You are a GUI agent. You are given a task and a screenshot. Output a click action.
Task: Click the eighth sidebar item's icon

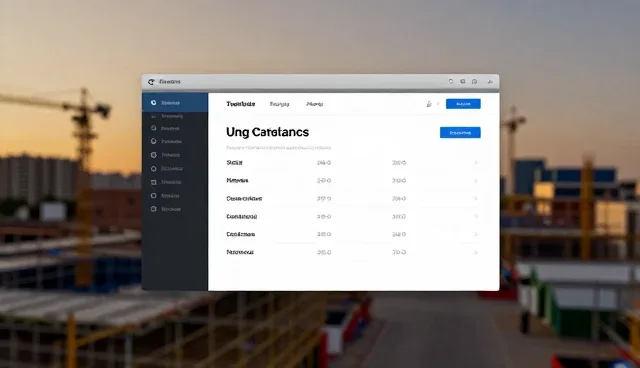pyautogui.click(x=153, y=196)
